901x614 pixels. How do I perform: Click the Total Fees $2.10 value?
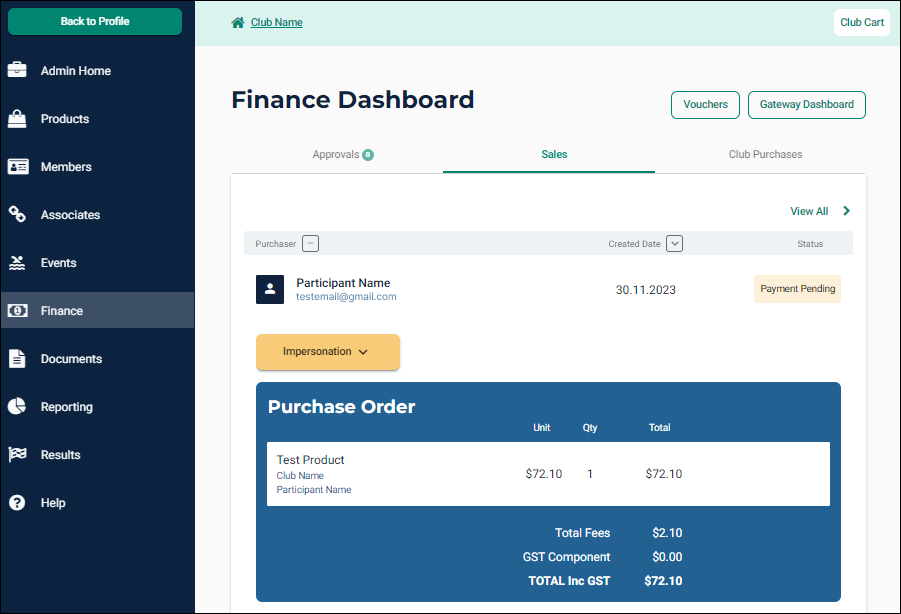(x=667, y=533)
